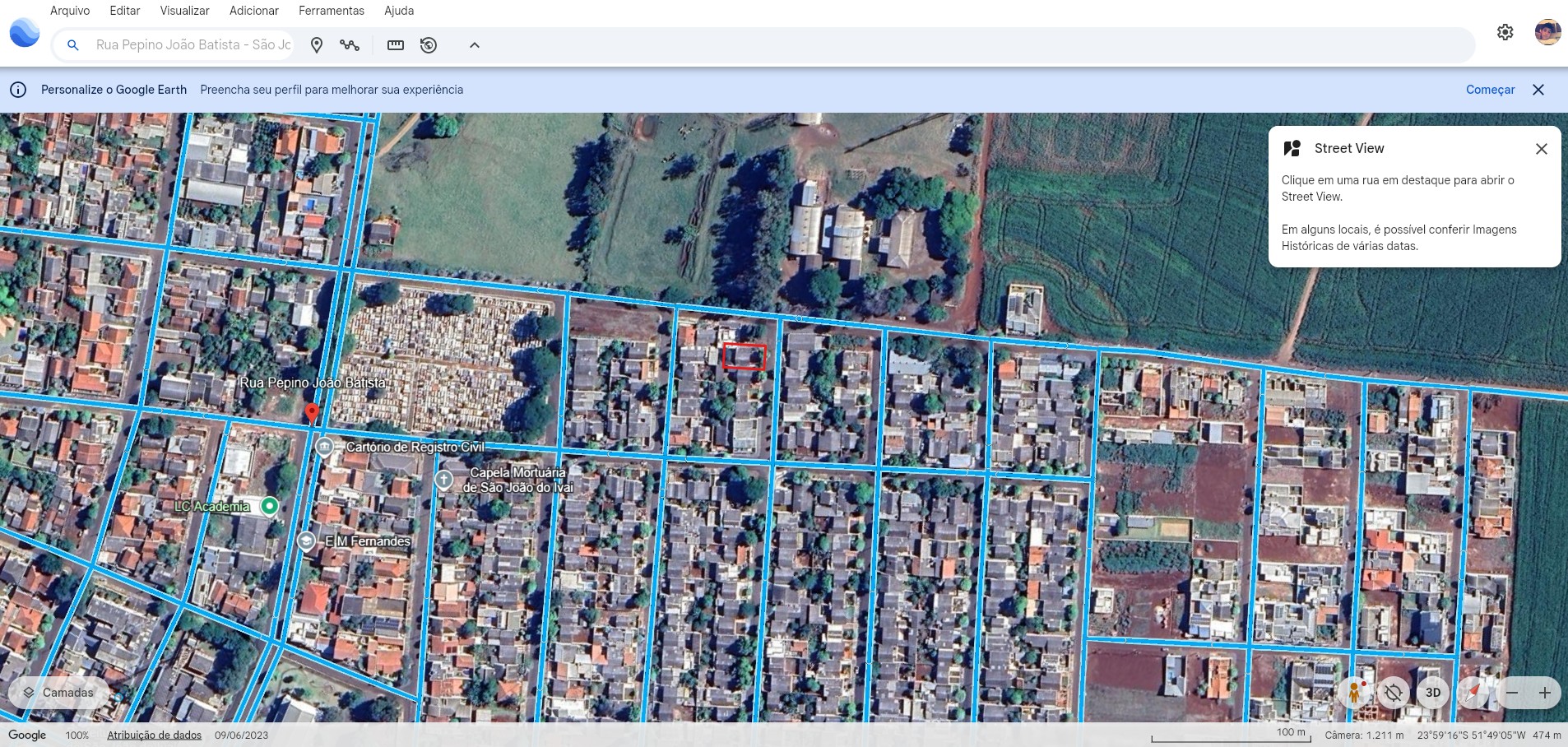Screen dimensions: 1568x747
Task: Open the Atribuição de dados link
Action: (x=154, y=735)
